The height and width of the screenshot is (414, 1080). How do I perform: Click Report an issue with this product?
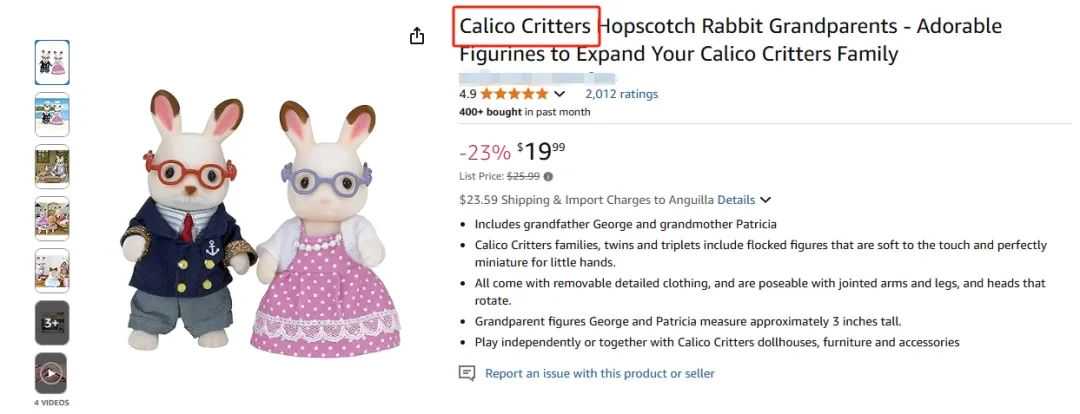(599, 373)
